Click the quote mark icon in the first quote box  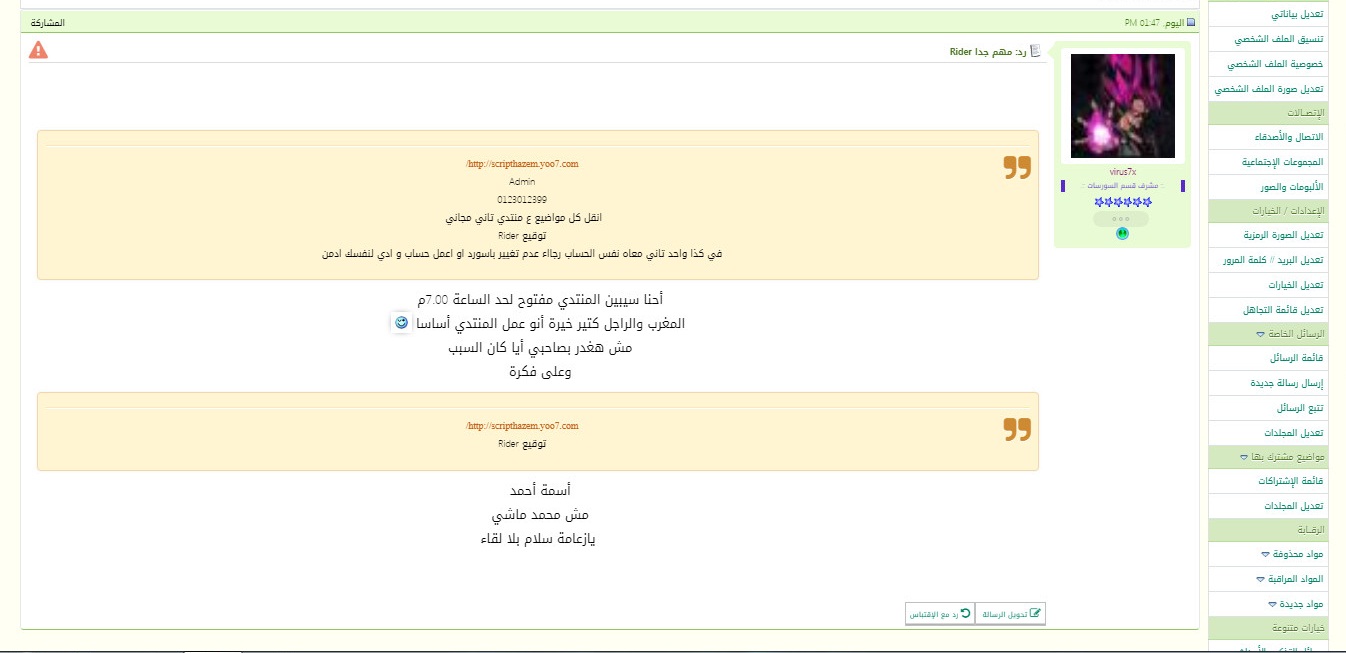(1016, 167)
